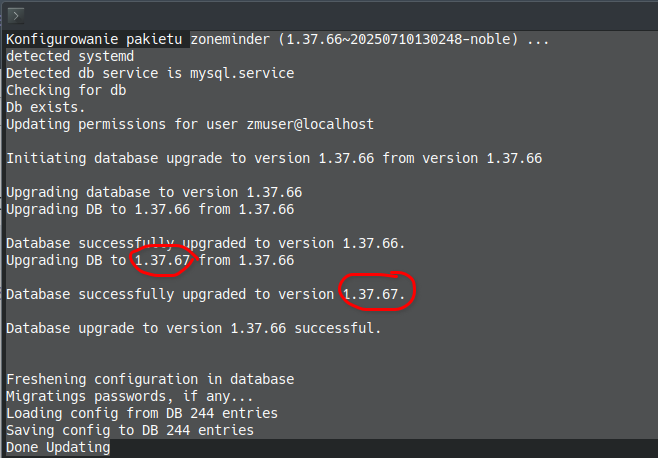Viewport: 658px width, 458px height.
Task: Click the 'Initiating database upgrade' line
Action: (274, 158)
